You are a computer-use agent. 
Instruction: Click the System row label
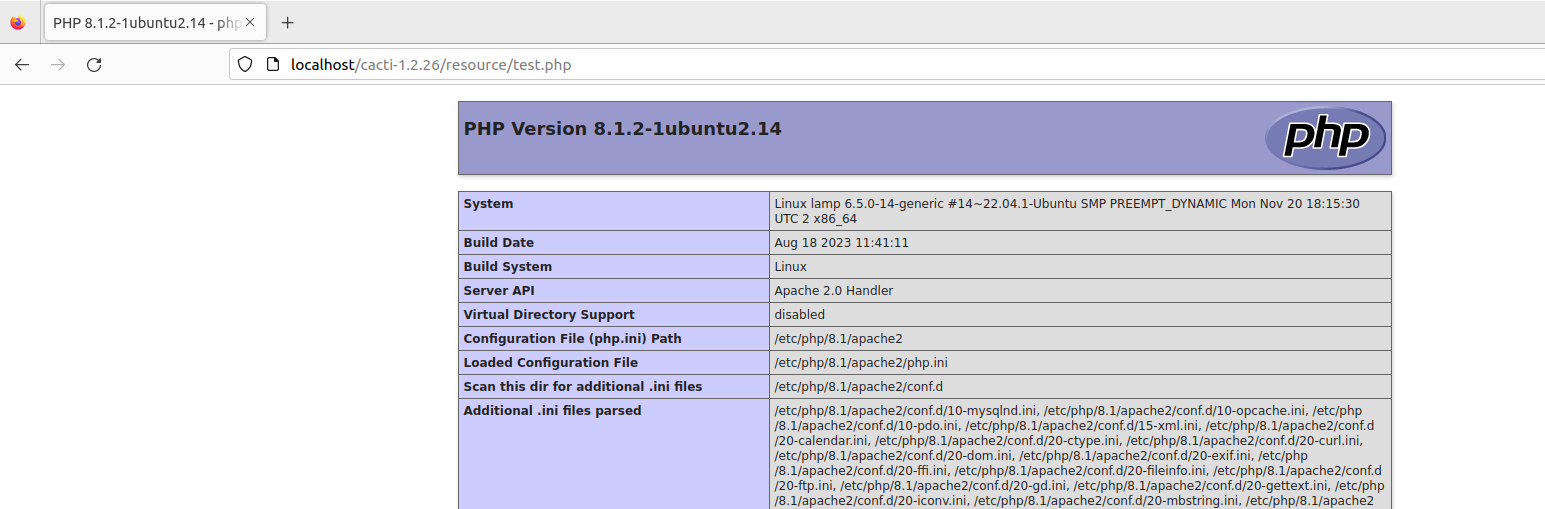(488, 204)
